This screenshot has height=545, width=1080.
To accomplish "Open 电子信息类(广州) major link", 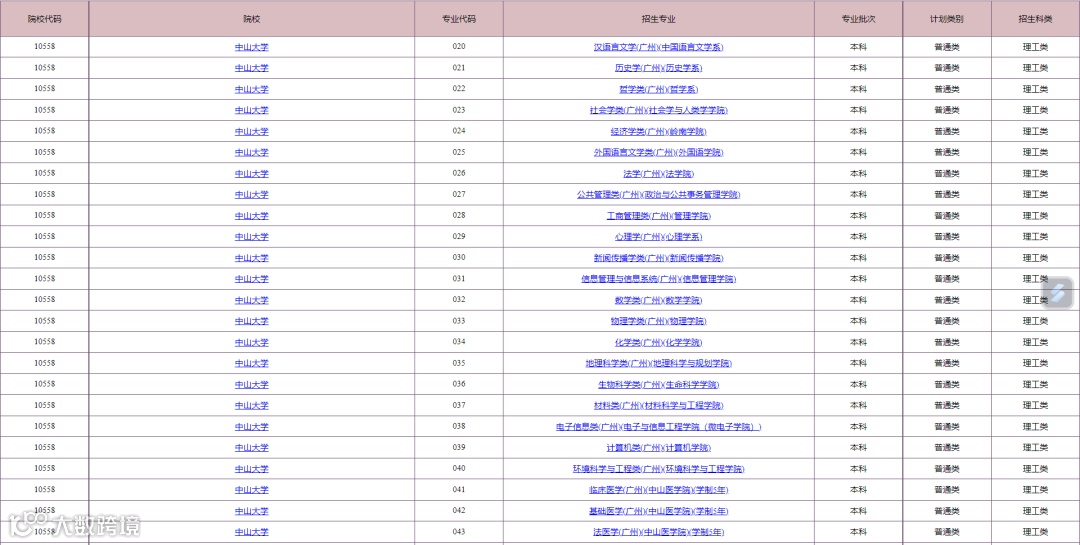I will coord(658,426).
